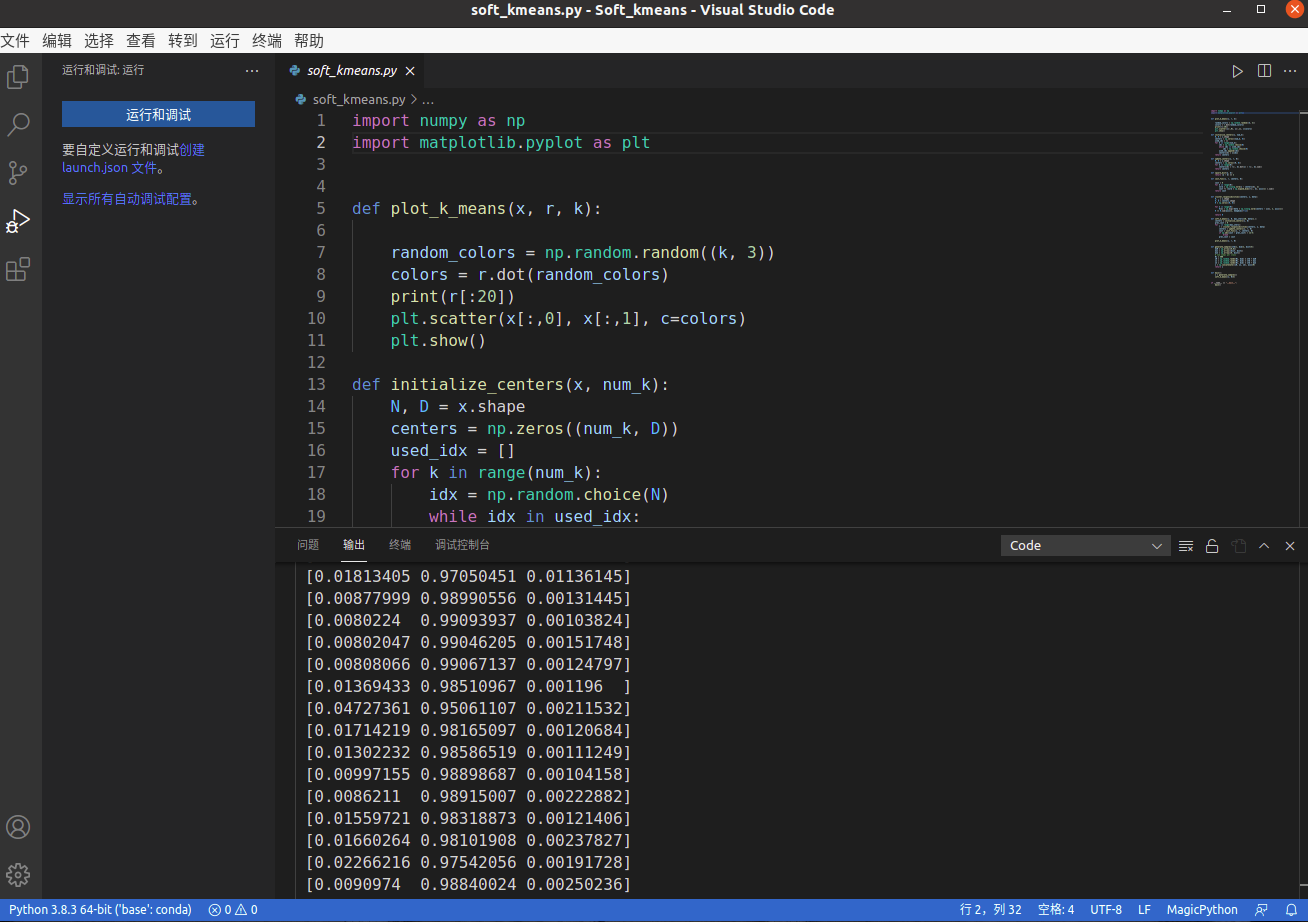1308x922 pixels.
Task: Open the Extensions view
Action: click(x=16, y=268)
